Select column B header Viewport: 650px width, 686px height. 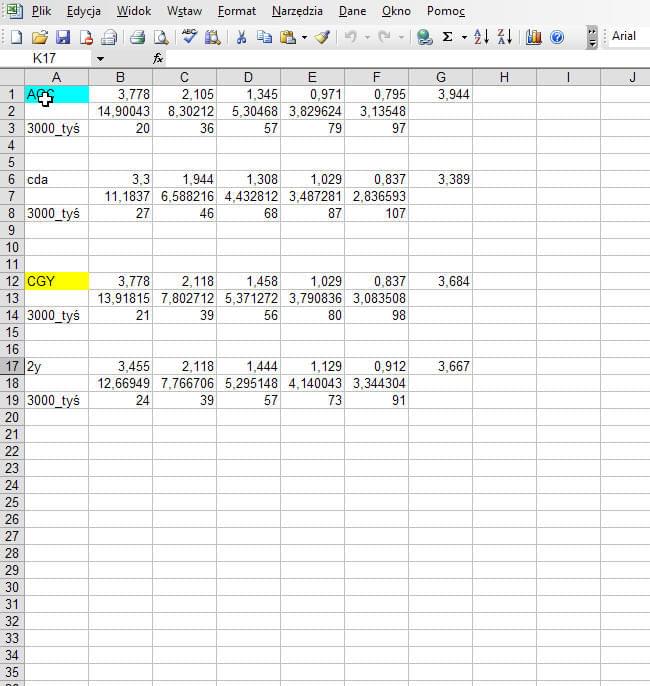point(120,77)
